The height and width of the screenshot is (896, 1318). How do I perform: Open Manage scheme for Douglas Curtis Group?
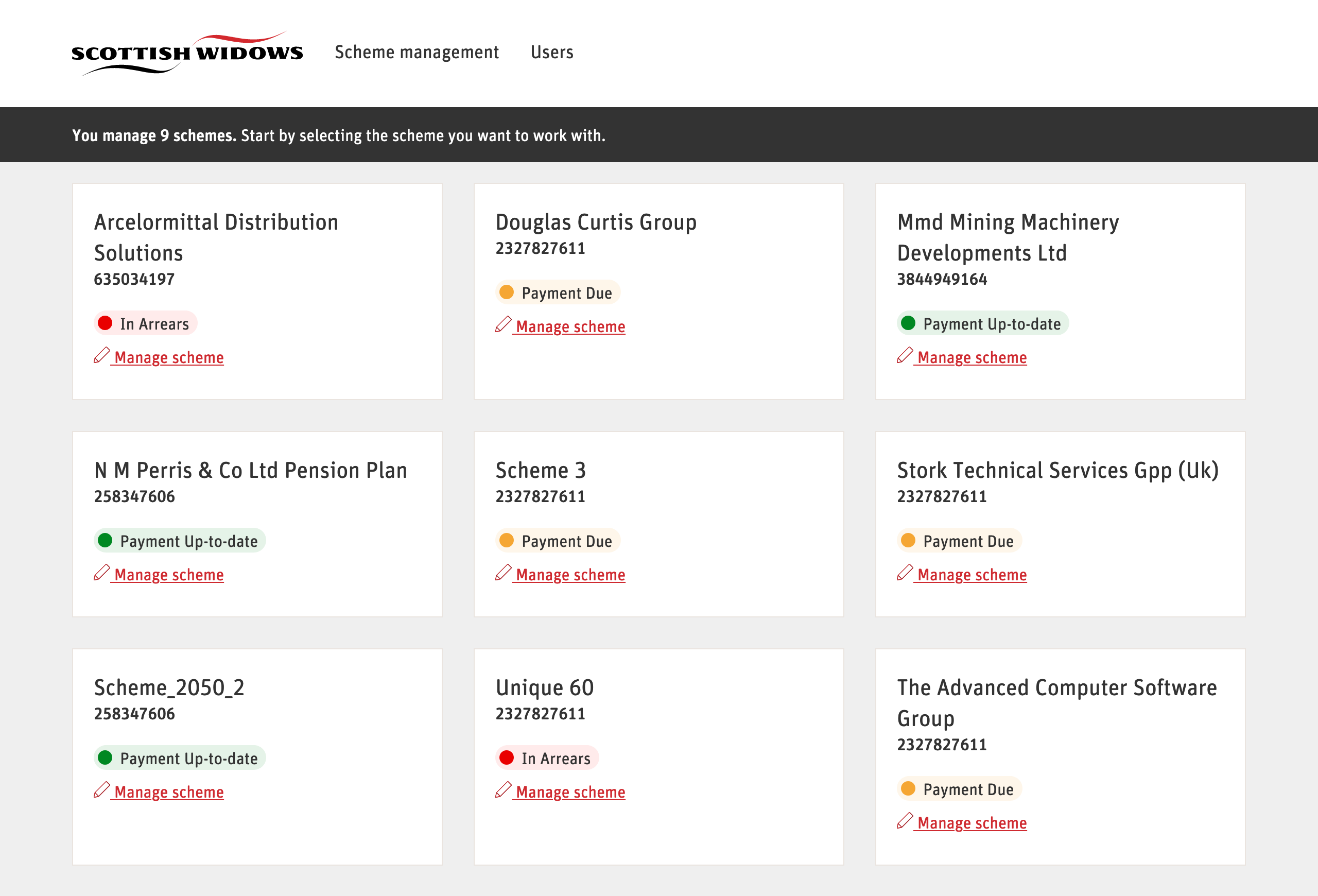tap(570, 326)
